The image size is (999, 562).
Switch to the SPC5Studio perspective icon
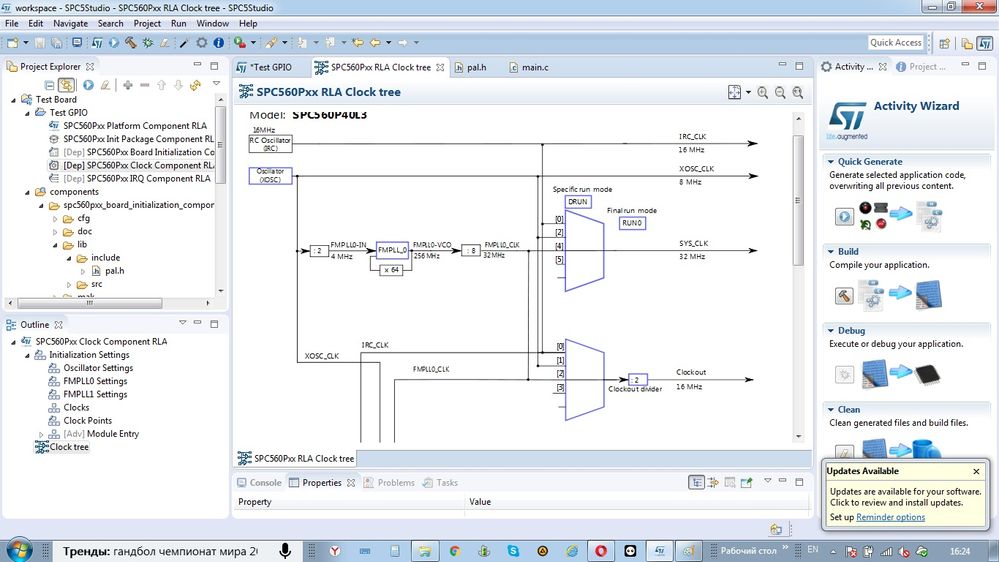985,43
